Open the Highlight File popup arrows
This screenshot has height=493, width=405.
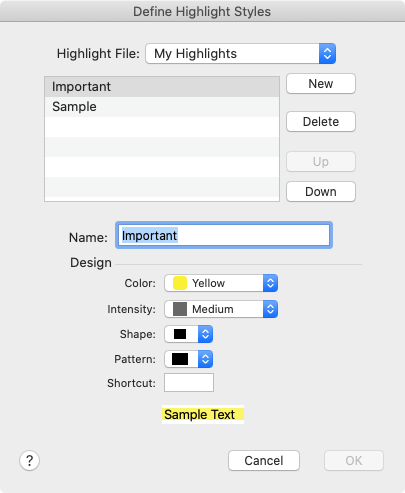click(327, 53)
